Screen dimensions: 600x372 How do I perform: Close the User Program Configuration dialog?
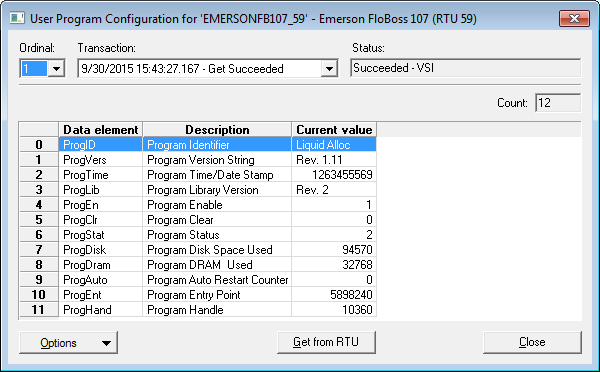pyautogui.click(x=574, y=18)
